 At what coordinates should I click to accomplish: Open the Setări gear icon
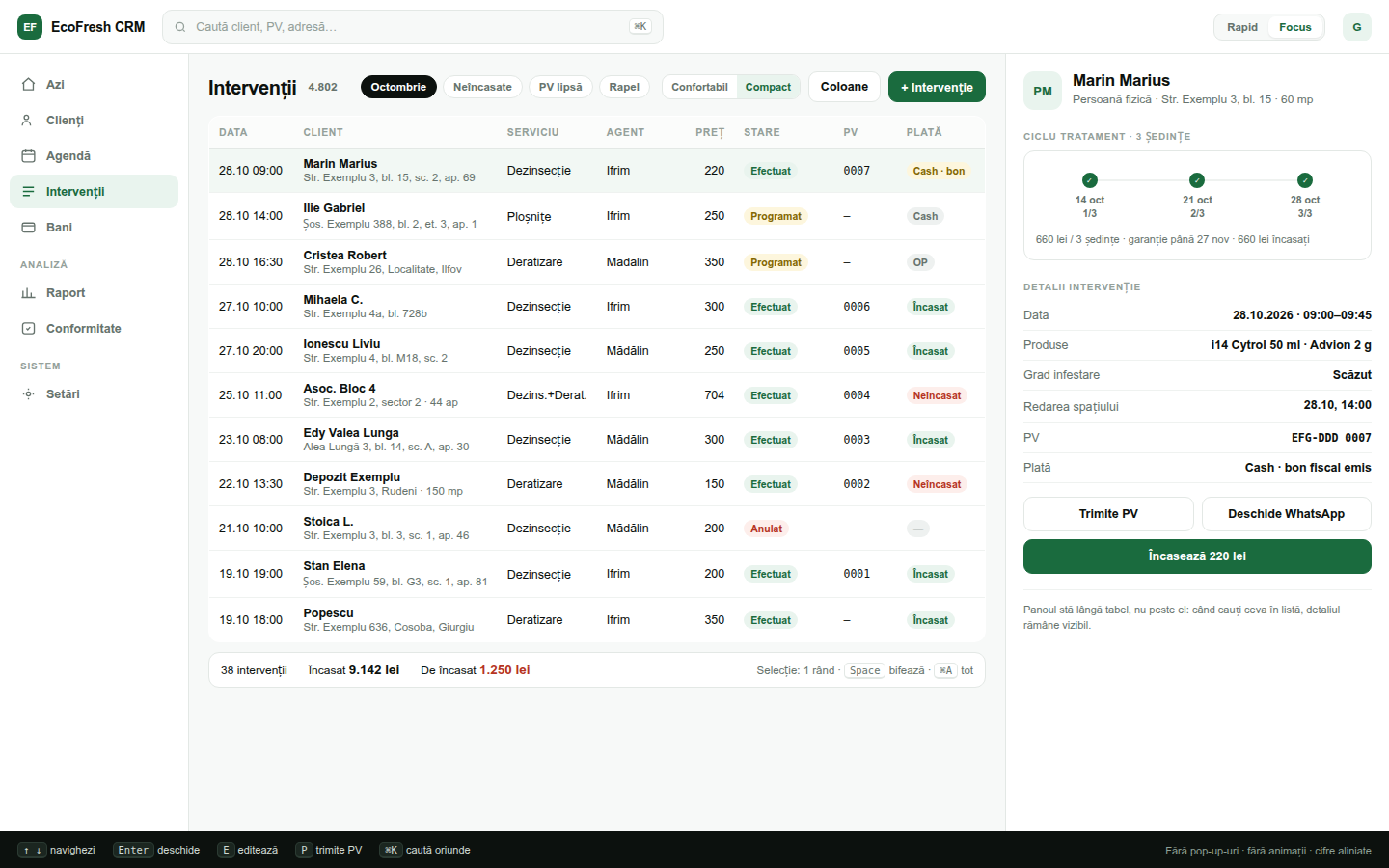(x=28, y=394)
